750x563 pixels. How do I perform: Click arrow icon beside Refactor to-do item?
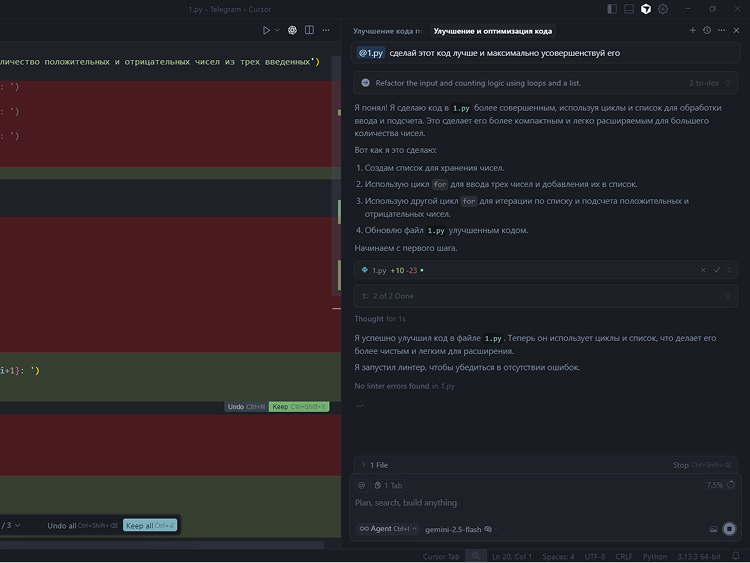click(x=365, y=83)
